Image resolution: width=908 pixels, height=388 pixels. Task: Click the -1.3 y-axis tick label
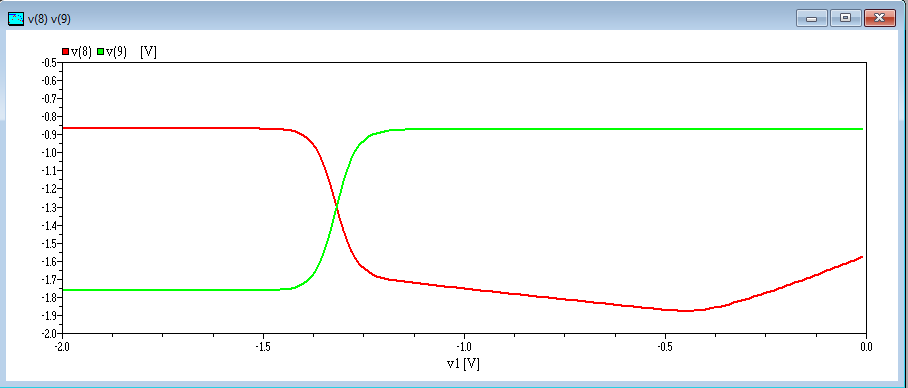point(48,207)
